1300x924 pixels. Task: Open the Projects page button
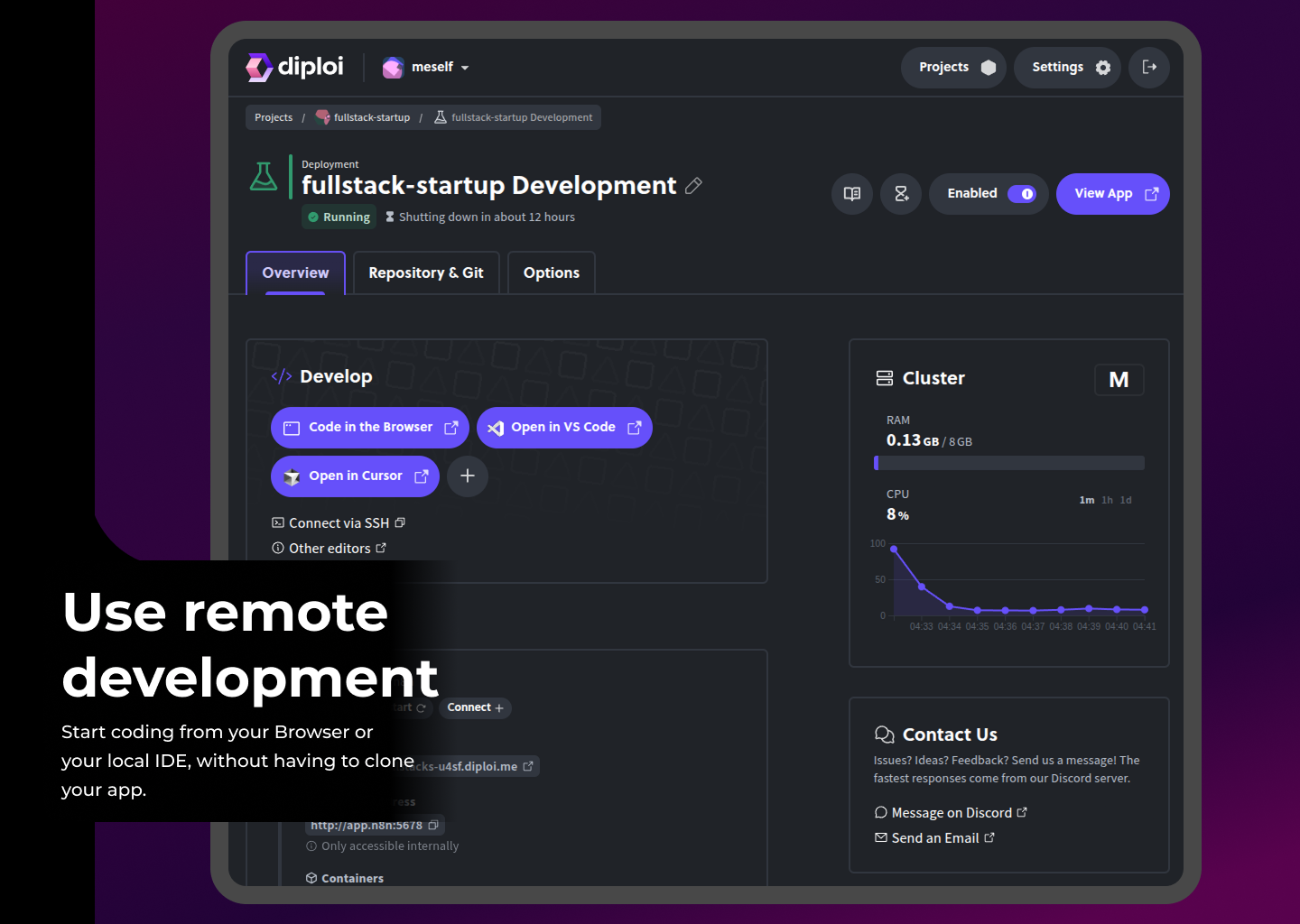click(x=953, y=67)
